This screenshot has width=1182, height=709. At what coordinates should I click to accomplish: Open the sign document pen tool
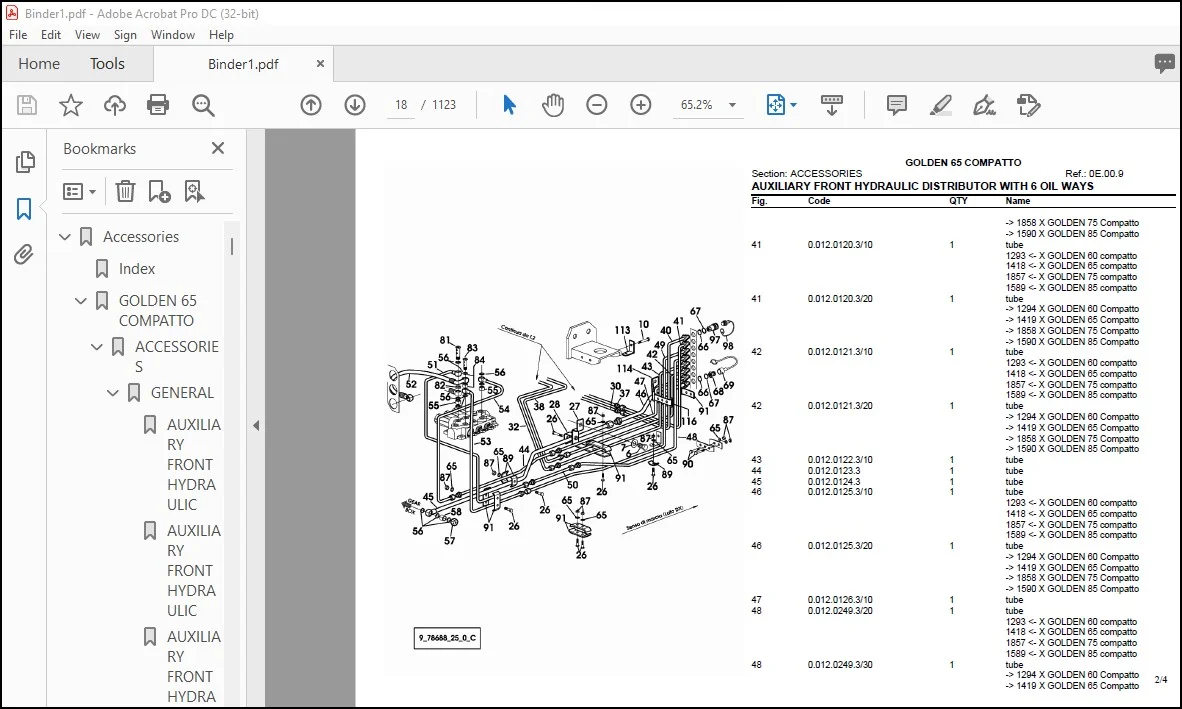click(984, 105)
